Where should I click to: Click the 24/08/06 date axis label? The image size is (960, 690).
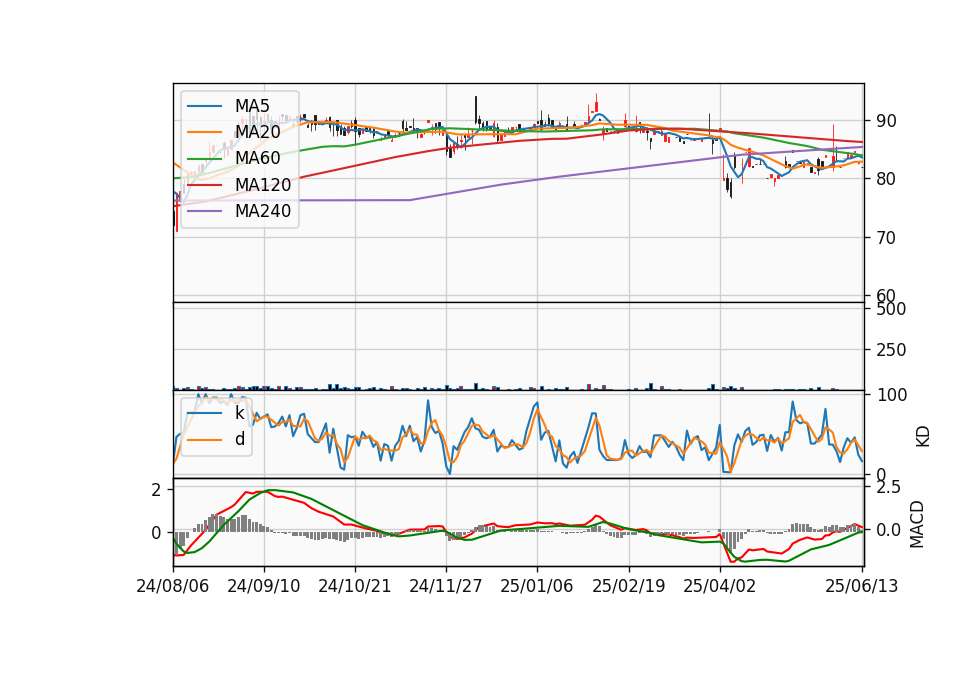click(x=173, y=586)
